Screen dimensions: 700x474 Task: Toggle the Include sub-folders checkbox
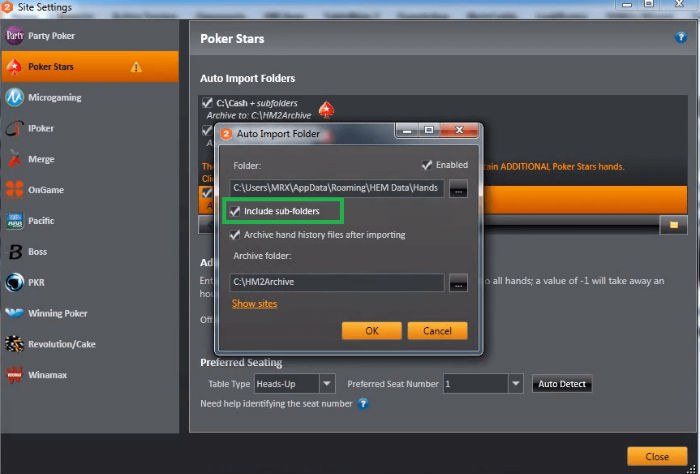click(x=235, y=212)
